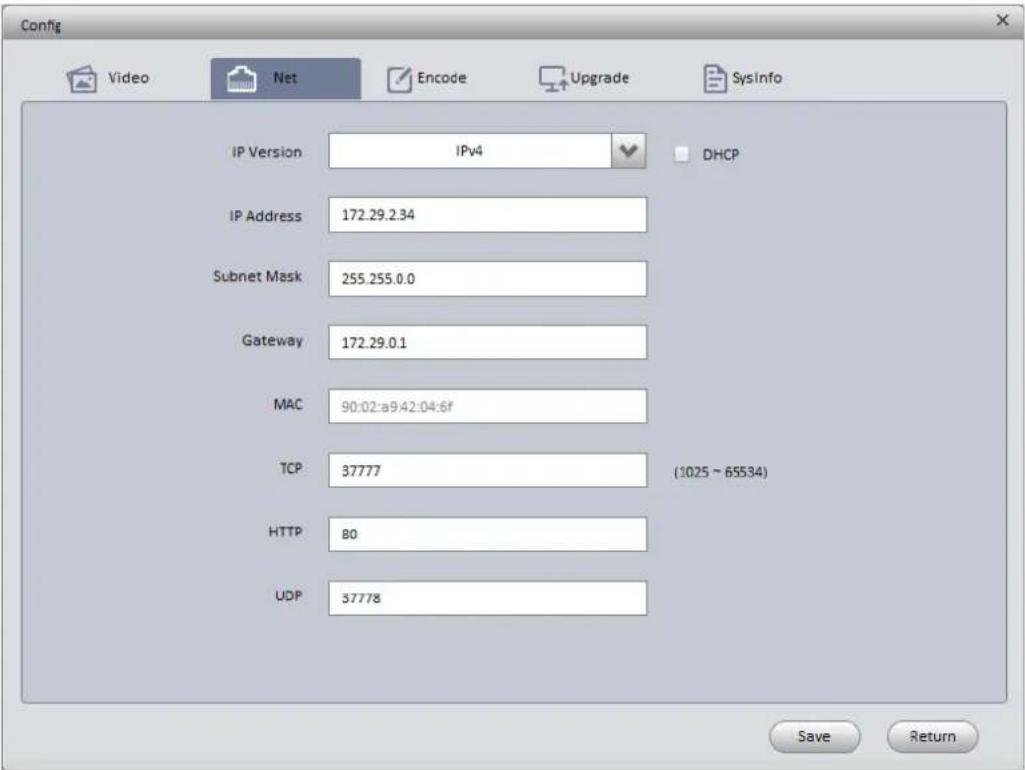Screen dimensions: 1025x770
Task: Click the Return button
Action: tap(933, 737)
